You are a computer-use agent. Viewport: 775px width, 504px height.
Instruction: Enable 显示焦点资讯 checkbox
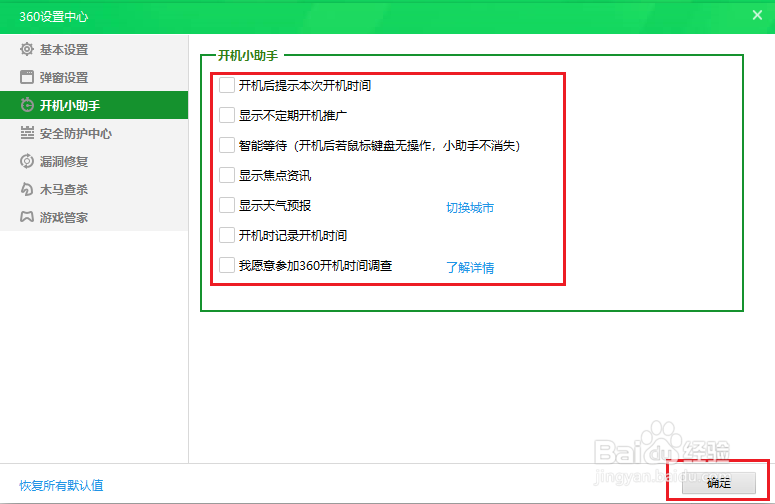click(x=227, y=175)
